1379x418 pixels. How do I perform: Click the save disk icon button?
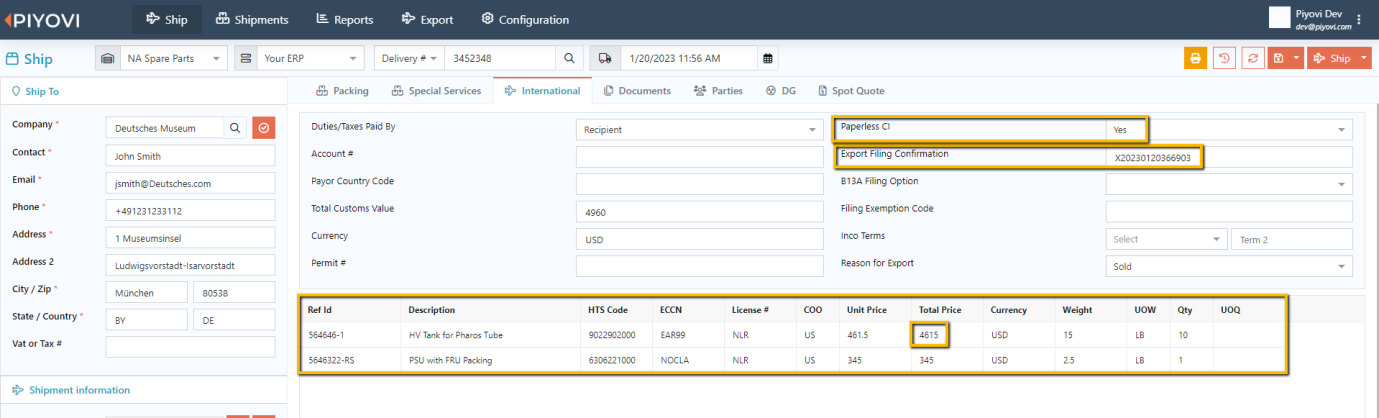pyautogui.click(x=1278, y=58)
